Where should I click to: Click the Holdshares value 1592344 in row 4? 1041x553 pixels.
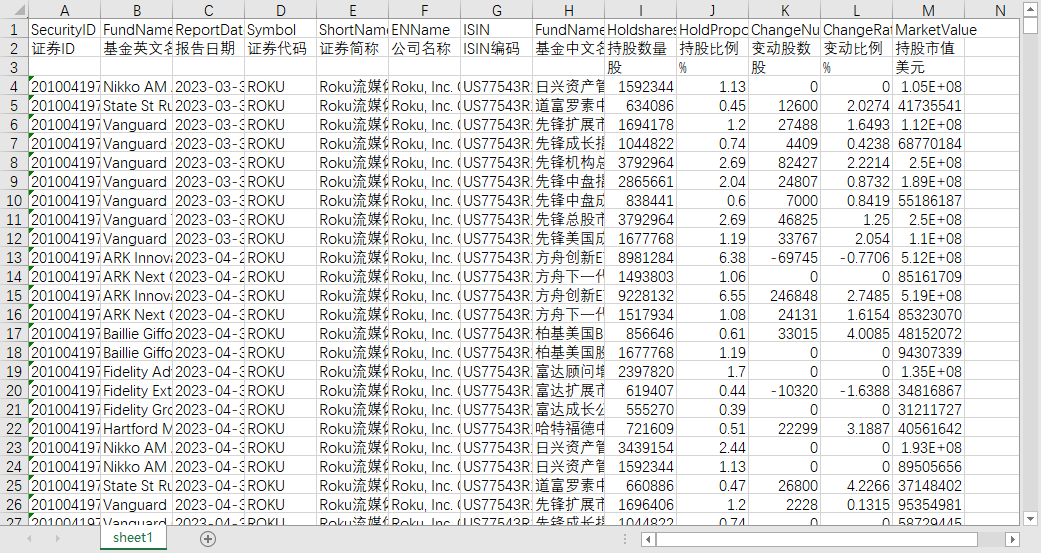641,86
